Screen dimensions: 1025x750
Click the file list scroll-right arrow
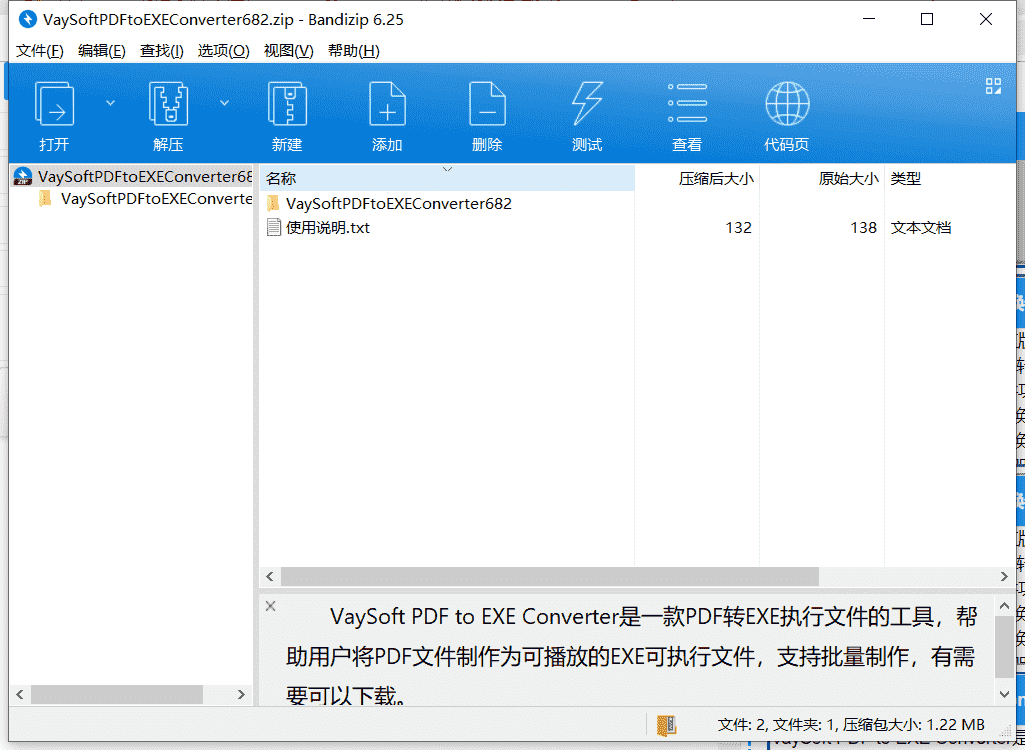point(1005,576)
